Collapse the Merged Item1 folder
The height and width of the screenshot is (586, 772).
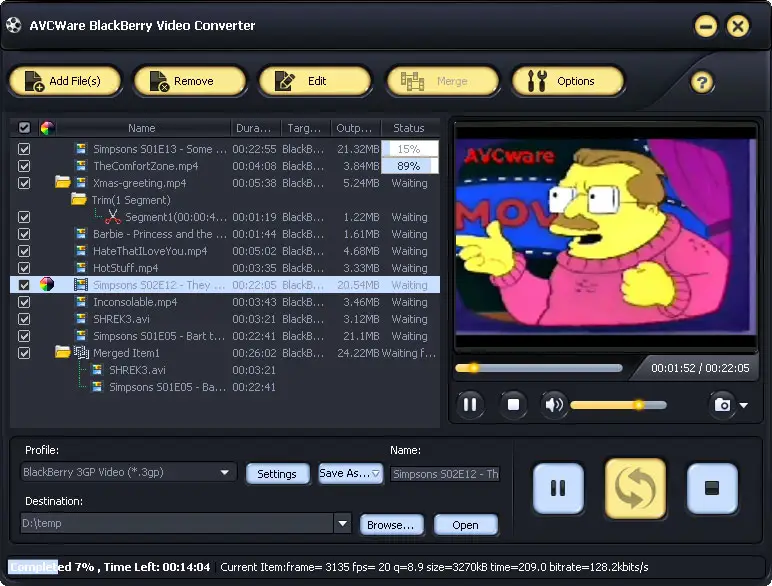click(63, 352)
